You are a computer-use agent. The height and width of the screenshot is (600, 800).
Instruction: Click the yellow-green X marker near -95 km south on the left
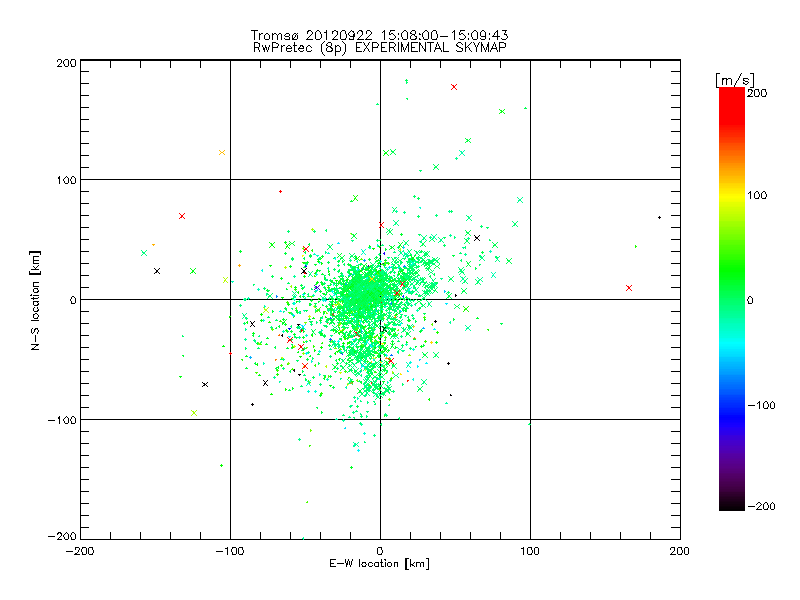(194, 413)
